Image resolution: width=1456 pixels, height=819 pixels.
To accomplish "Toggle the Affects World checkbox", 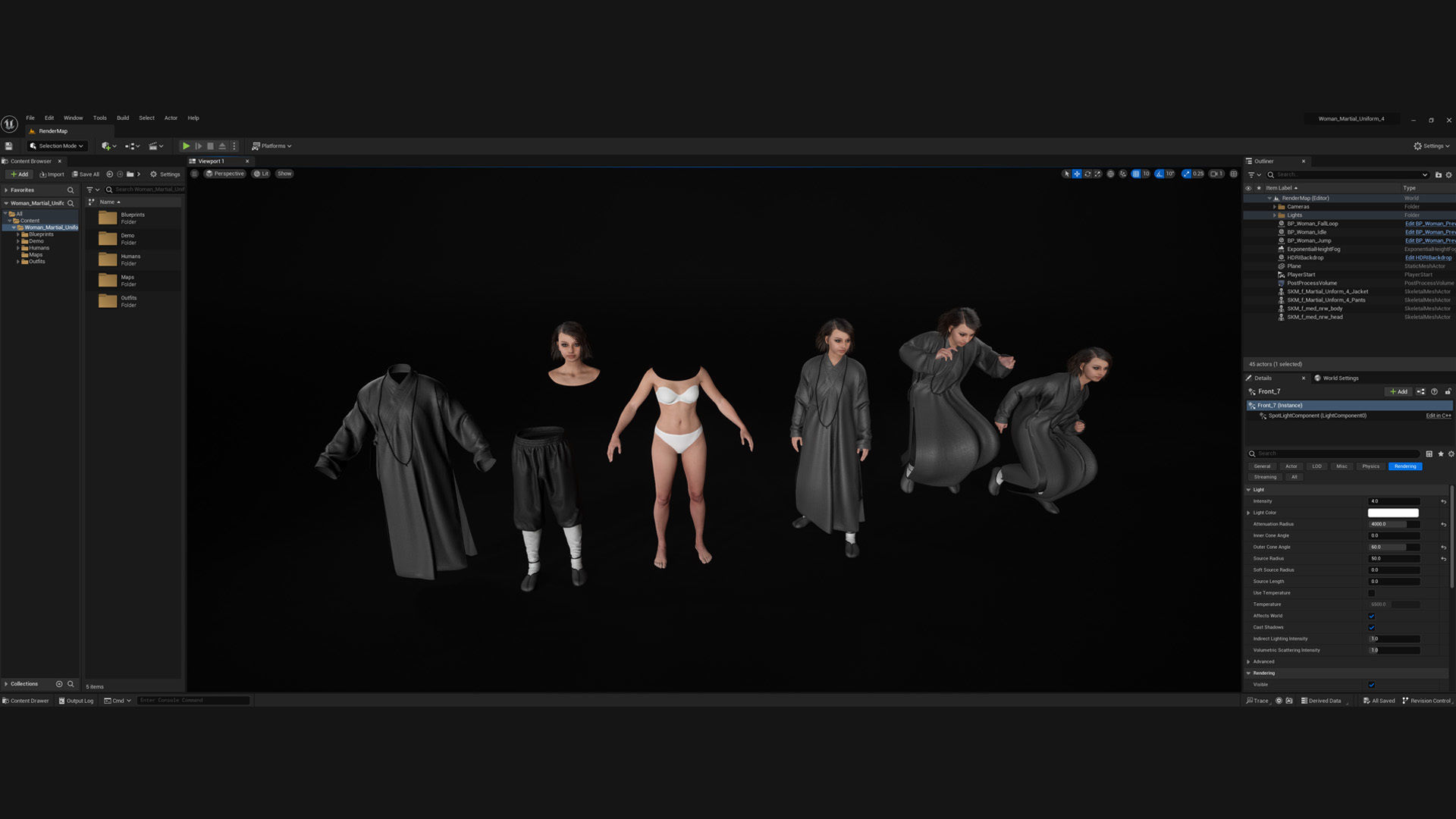I will pos(1371,616).
